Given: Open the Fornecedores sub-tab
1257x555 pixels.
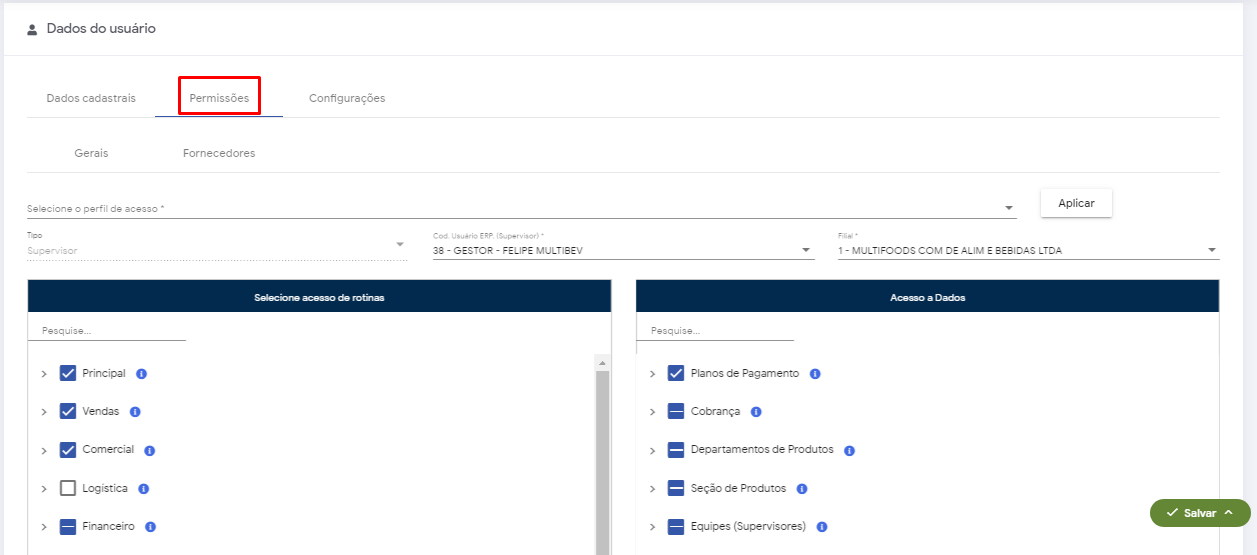Looking at the screenshot, I should tap(219, 153).
